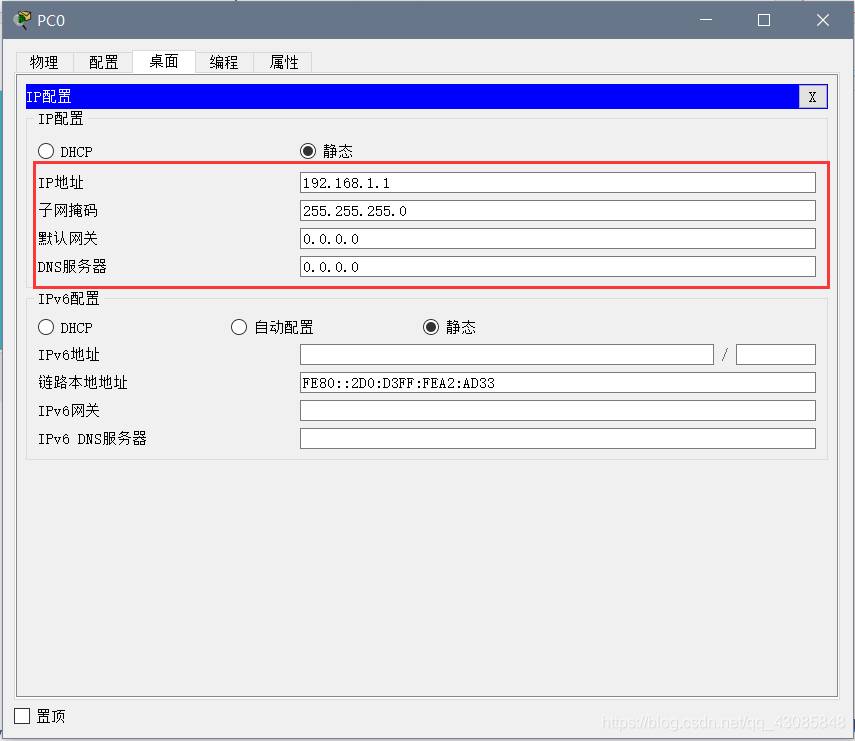The width and height of the screenshot is (855, 741).
Task: Click the IP地址 field showing 192.168.1.1
Action: tap(558, 183)
